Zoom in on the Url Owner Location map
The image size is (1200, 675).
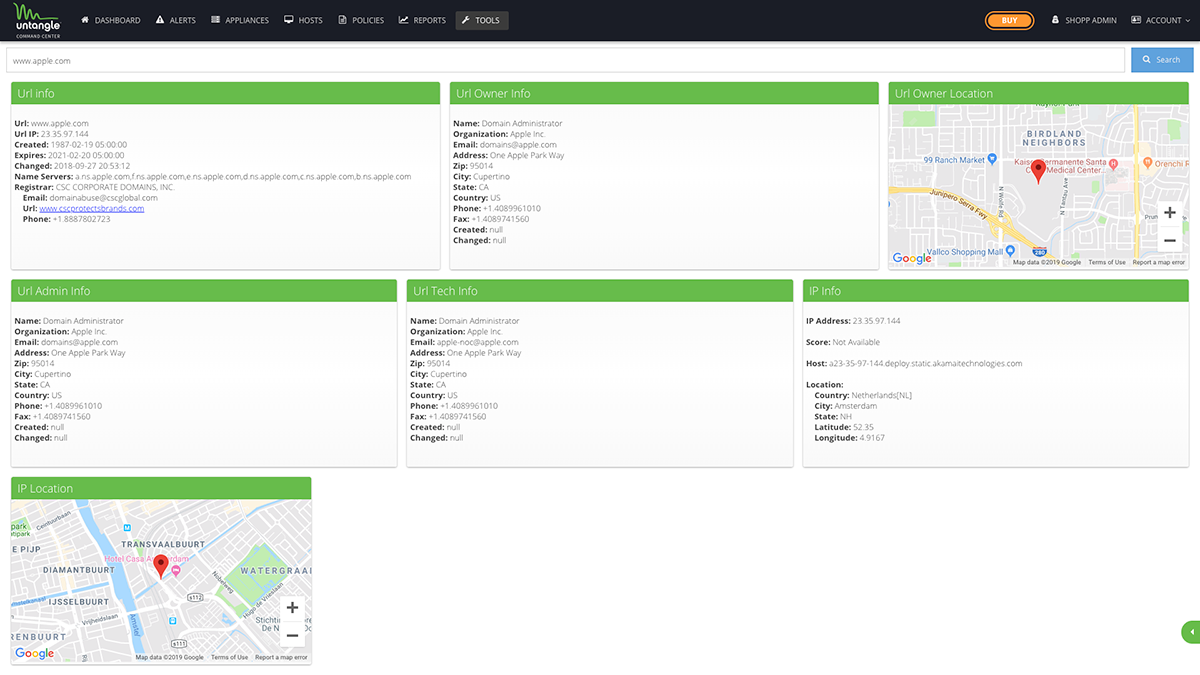click(x=1169, y=212)
